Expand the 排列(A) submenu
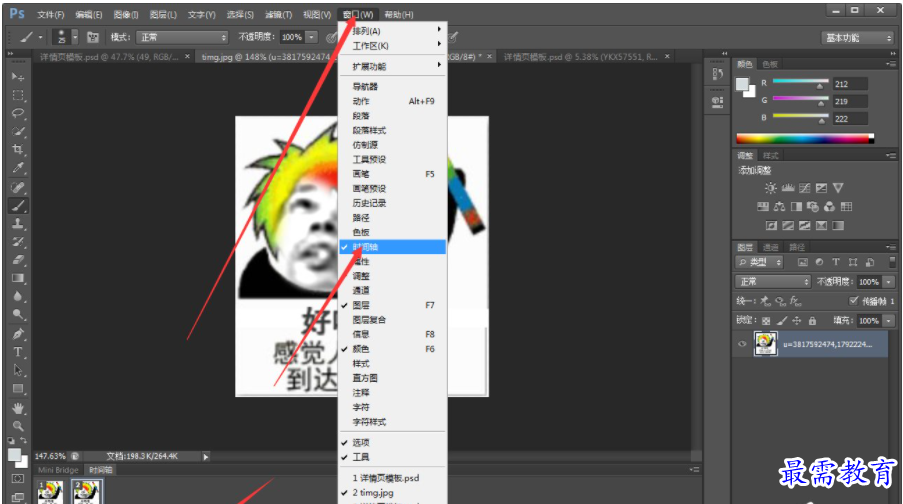The width and height of the screenshot is (903, 504). tap(392, 31)
